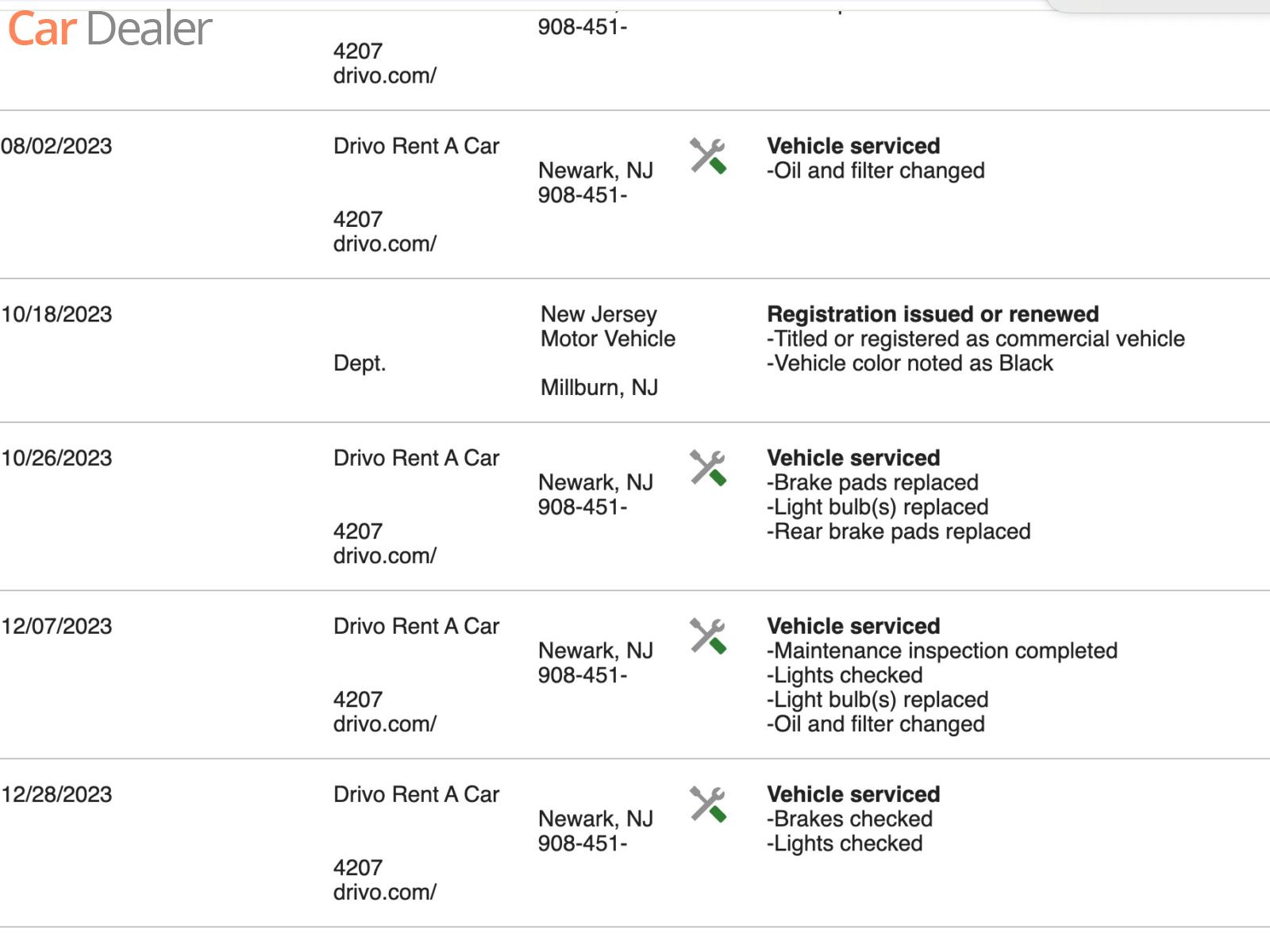The width and height of the screenshot is (1270, 952).
Task: Click service wrench icon for 12/07/2023
Action: (707, 636)
